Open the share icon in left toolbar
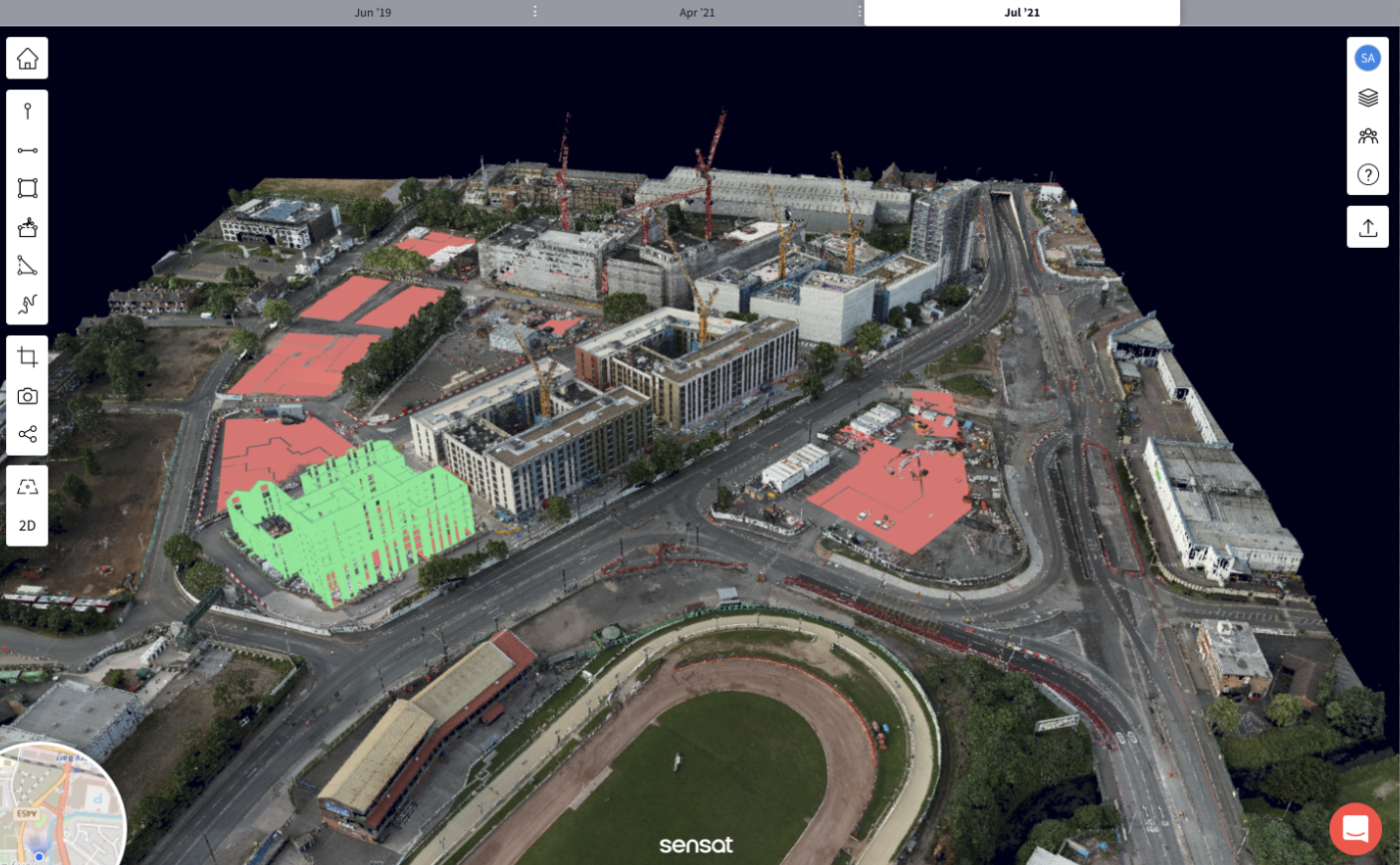 click(x=27, y=434)
